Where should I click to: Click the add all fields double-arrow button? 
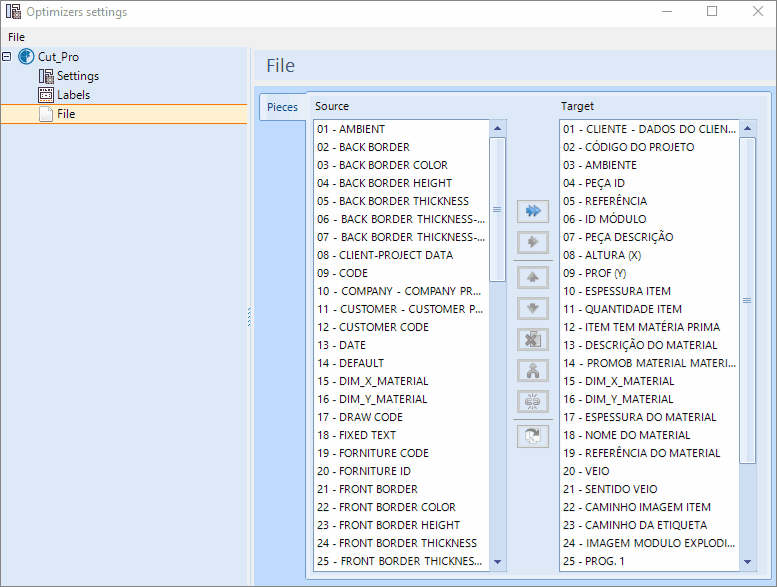[533, 211]
